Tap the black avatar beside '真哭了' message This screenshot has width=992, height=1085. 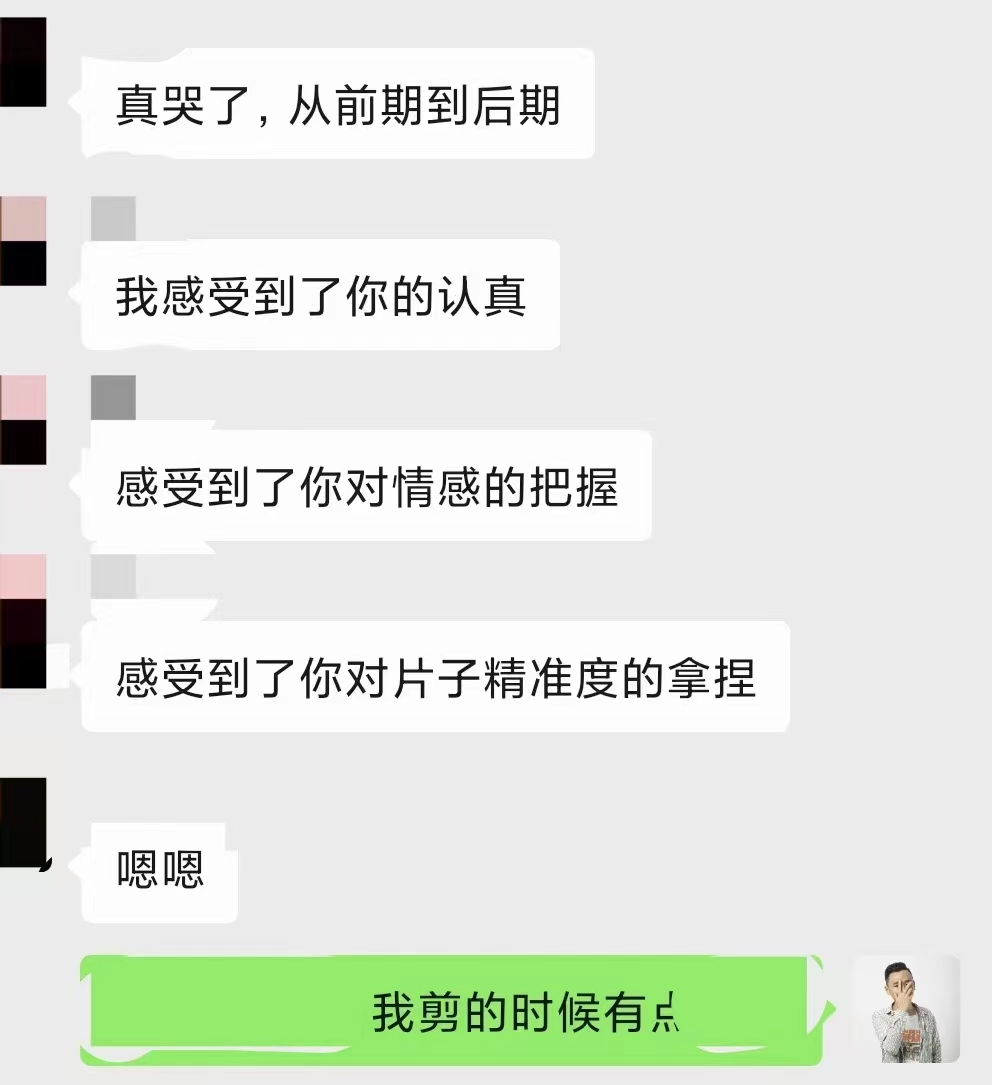pos(23,62)
